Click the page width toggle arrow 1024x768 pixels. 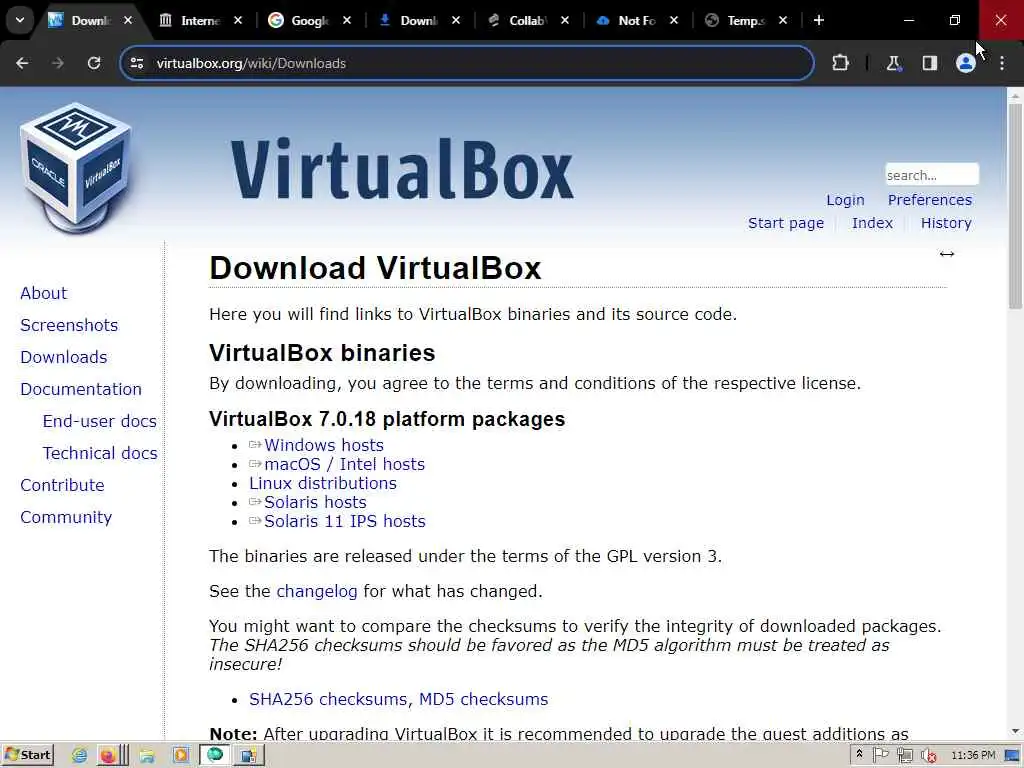click(946, 254)
